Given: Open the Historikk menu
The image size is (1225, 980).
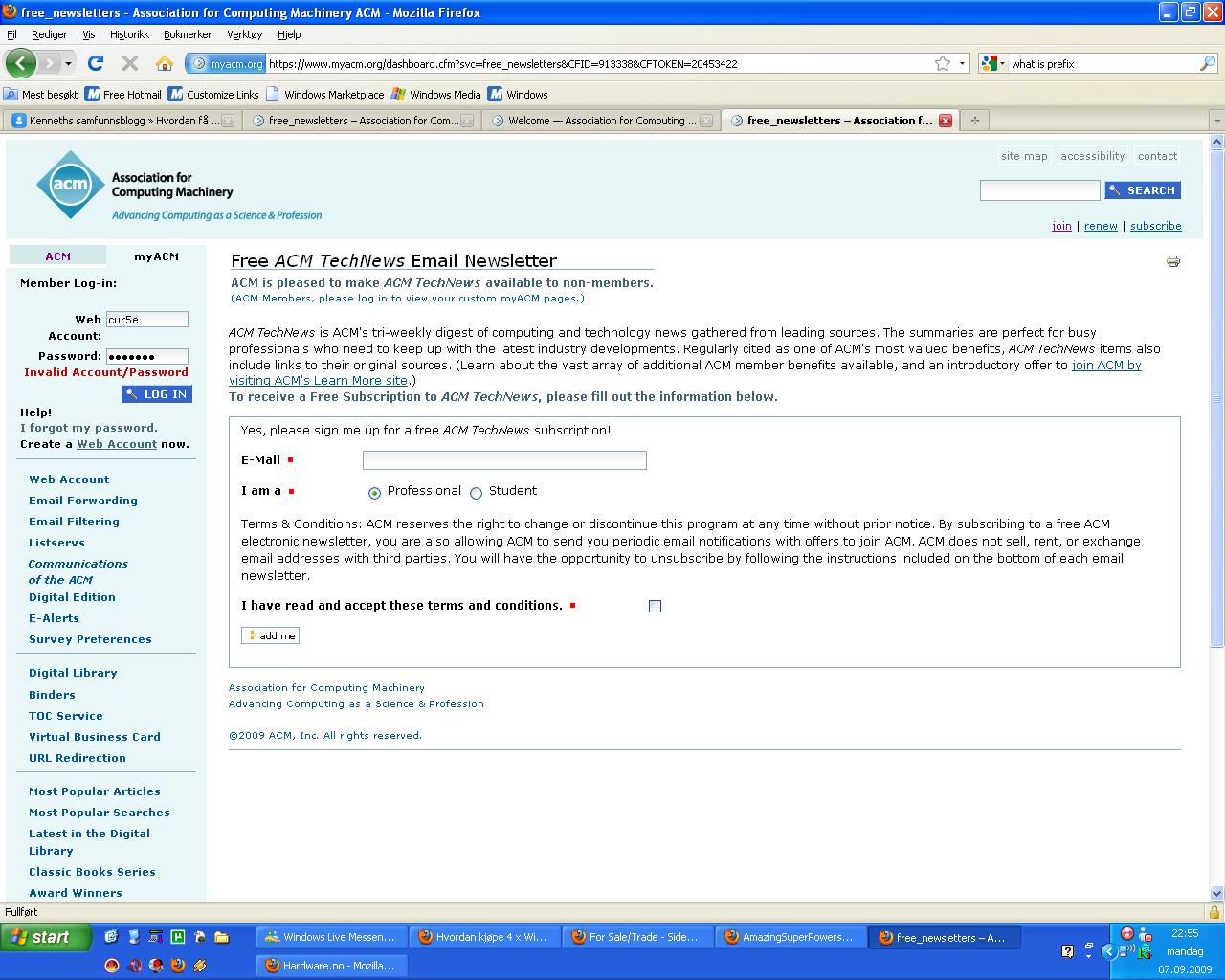Looking at the screenshot, I should click(x=129, y=34).
